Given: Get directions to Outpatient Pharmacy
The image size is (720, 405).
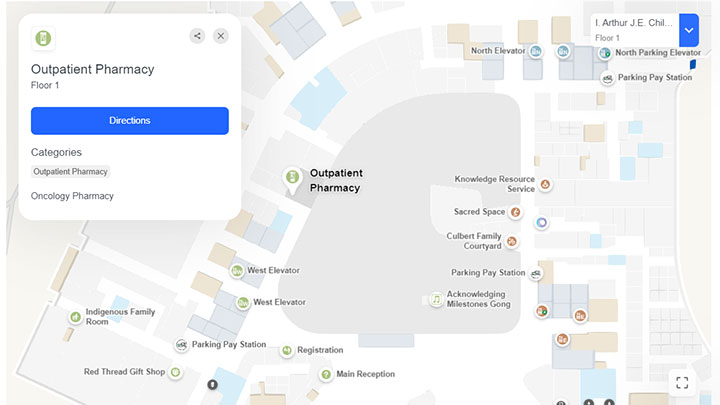Looking at the screenshot, I should click(129, 121).
